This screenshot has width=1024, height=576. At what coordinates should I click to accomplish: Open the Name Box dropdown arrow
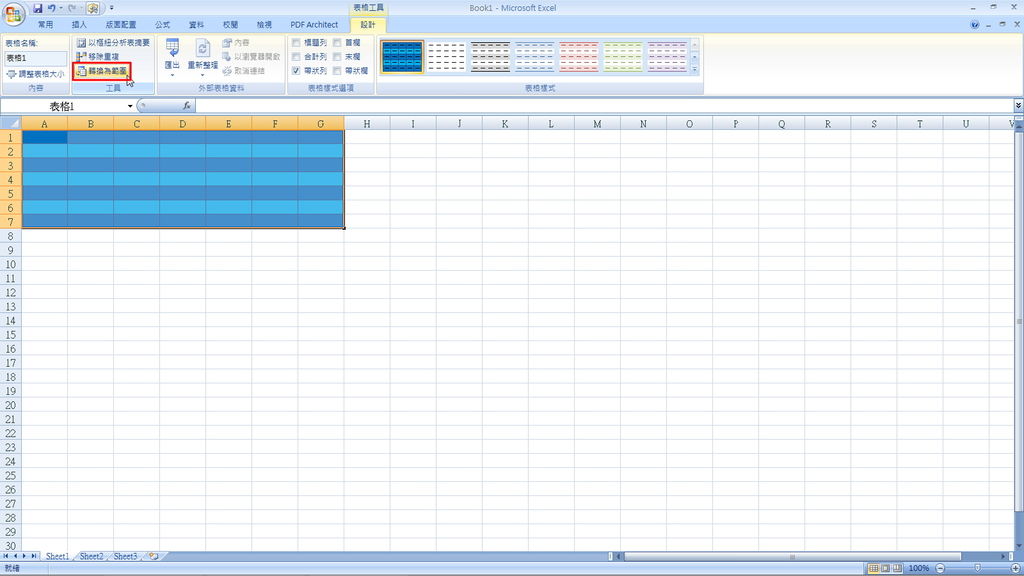[130, 106]
